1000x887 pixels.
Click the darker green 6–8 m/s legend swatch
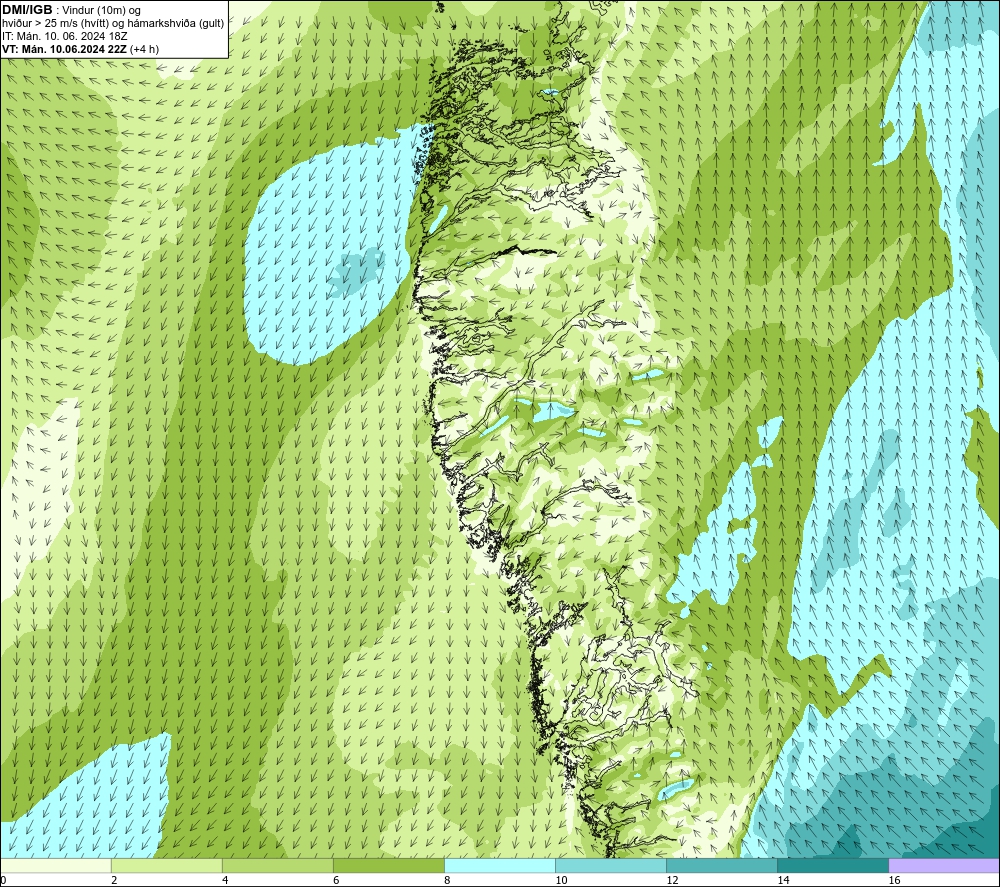[x=389, y=865]
